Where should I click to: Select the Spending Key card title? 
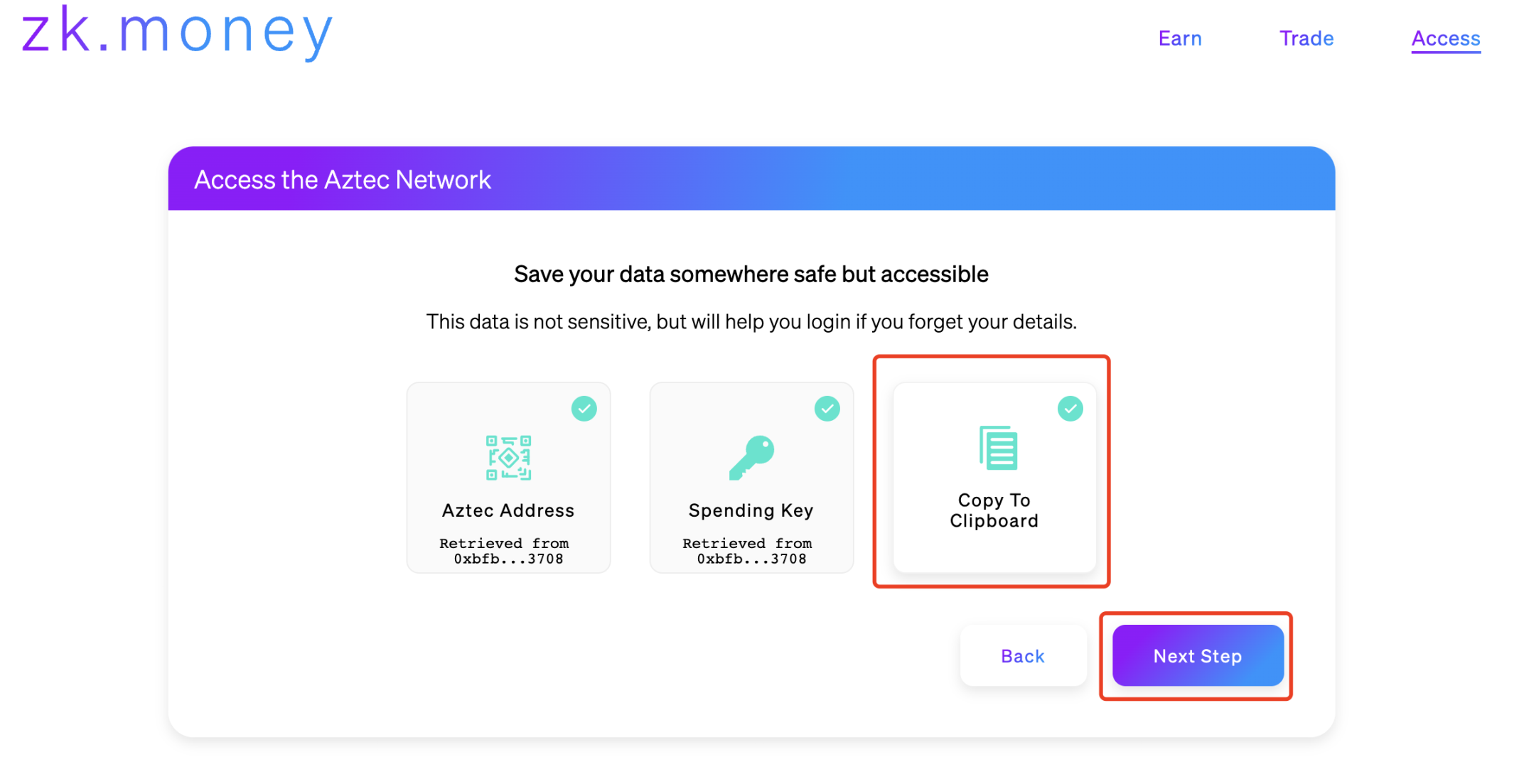[751, 510]
